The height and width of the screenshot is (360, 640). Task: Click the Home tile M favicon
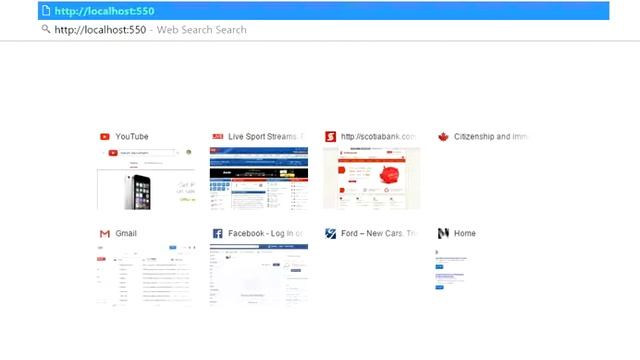[x=443, y=233]
